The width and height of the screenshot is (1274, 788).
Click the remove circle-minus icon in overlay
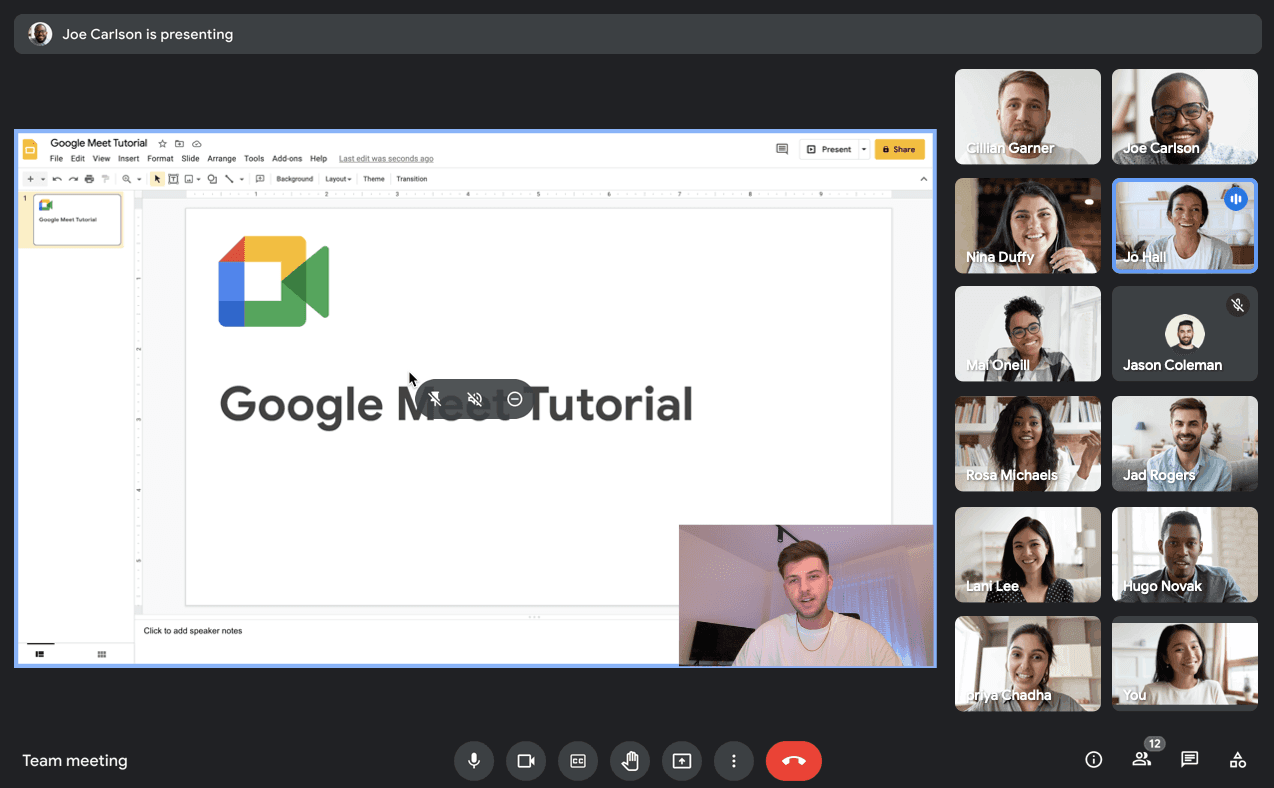pos(515,399)
